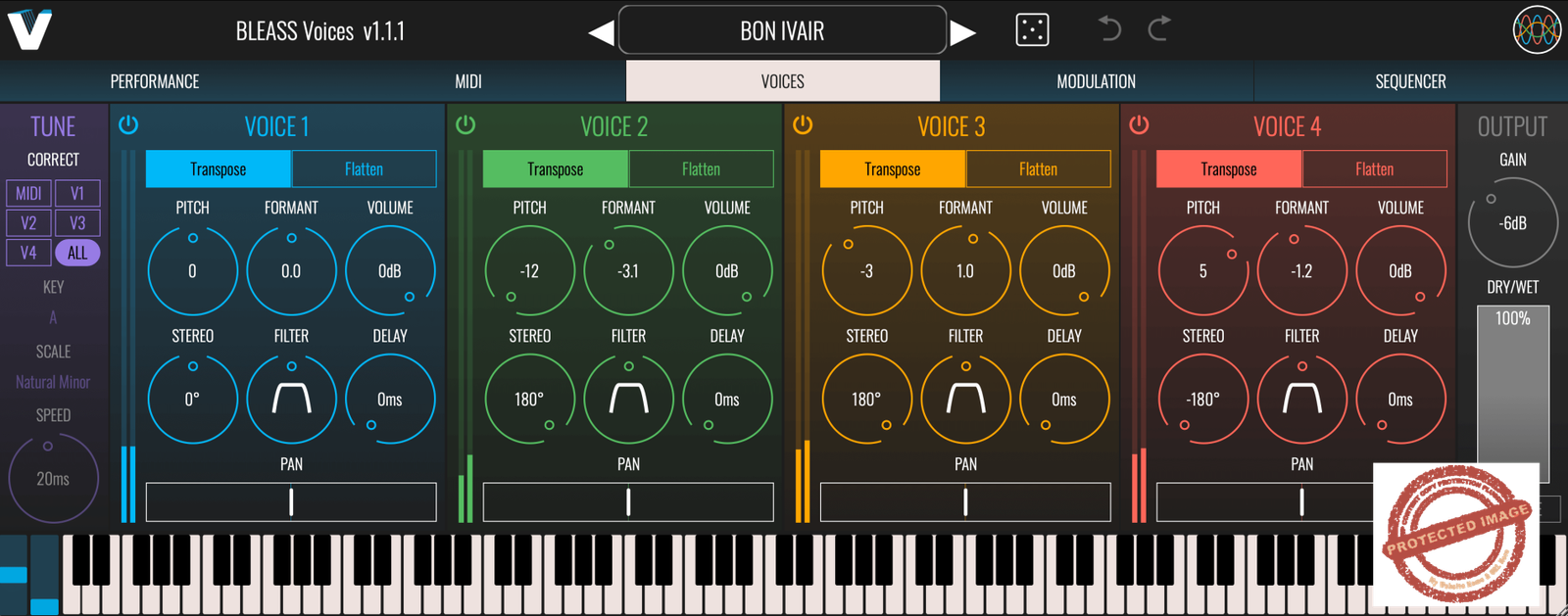Click Voice 3 FORMANT 1.0 knob

pyautogui.click(x=965, y=271)
